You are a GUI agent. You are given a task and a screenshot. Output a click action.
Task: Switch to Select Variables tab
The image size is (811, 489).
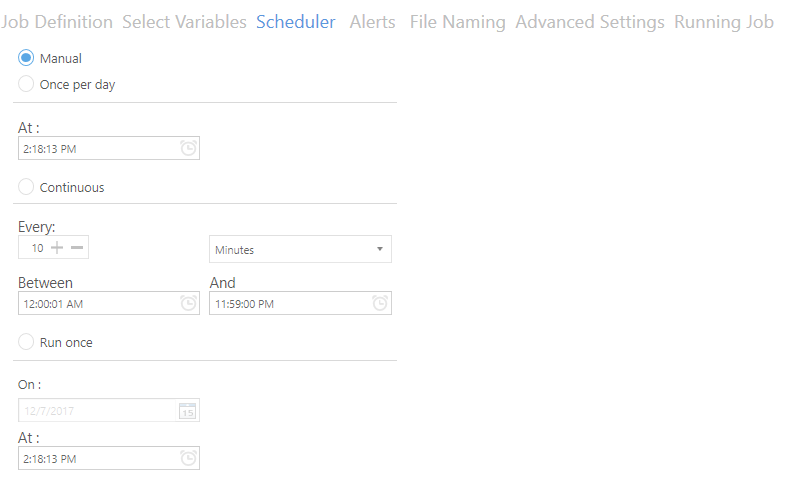coord(184,22)
